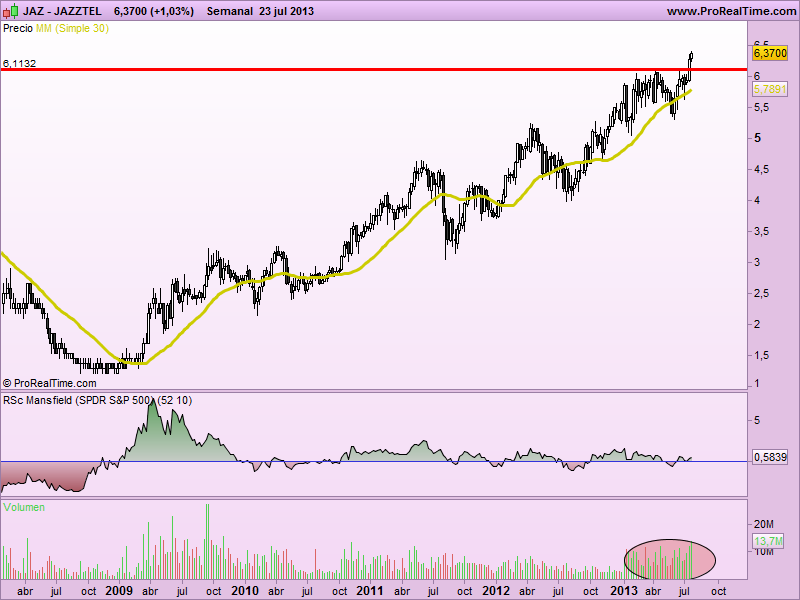Viewport: 800px width, 600px height.
Task: Click the quote 6,3700 (+1,03%) in header
Action: 154,11
